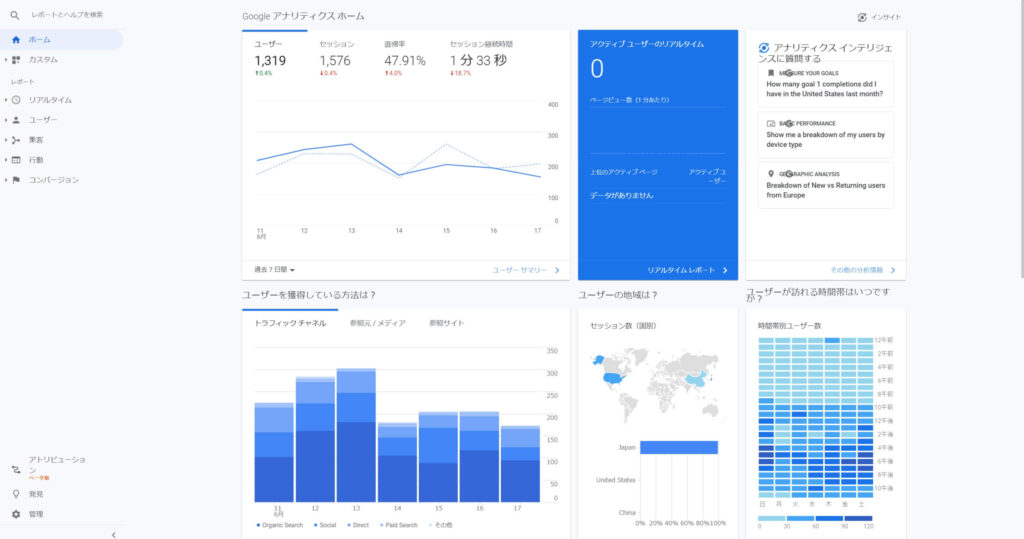This screenshot has width=1024, height=539.
Task: Expand the Customization tree arrow
Action: click(x=6, y=59)
